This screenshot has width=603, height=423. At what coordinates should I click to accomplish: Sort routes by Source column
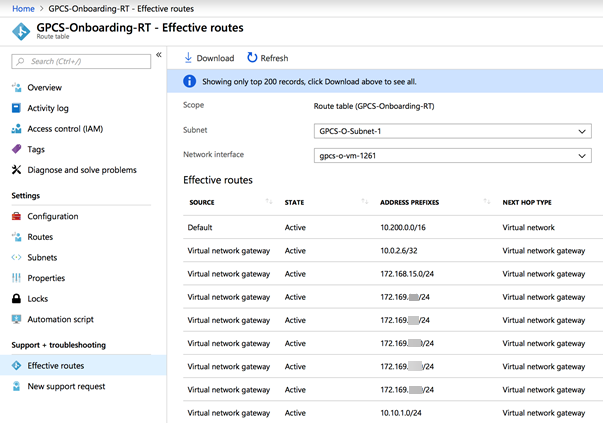pyautogui.click(x=268, y=202)
